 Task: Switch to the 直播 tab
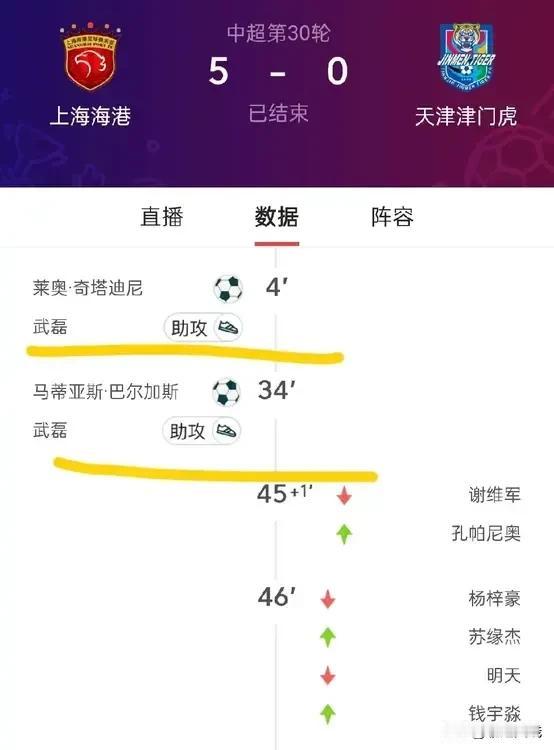pos(162,217)
